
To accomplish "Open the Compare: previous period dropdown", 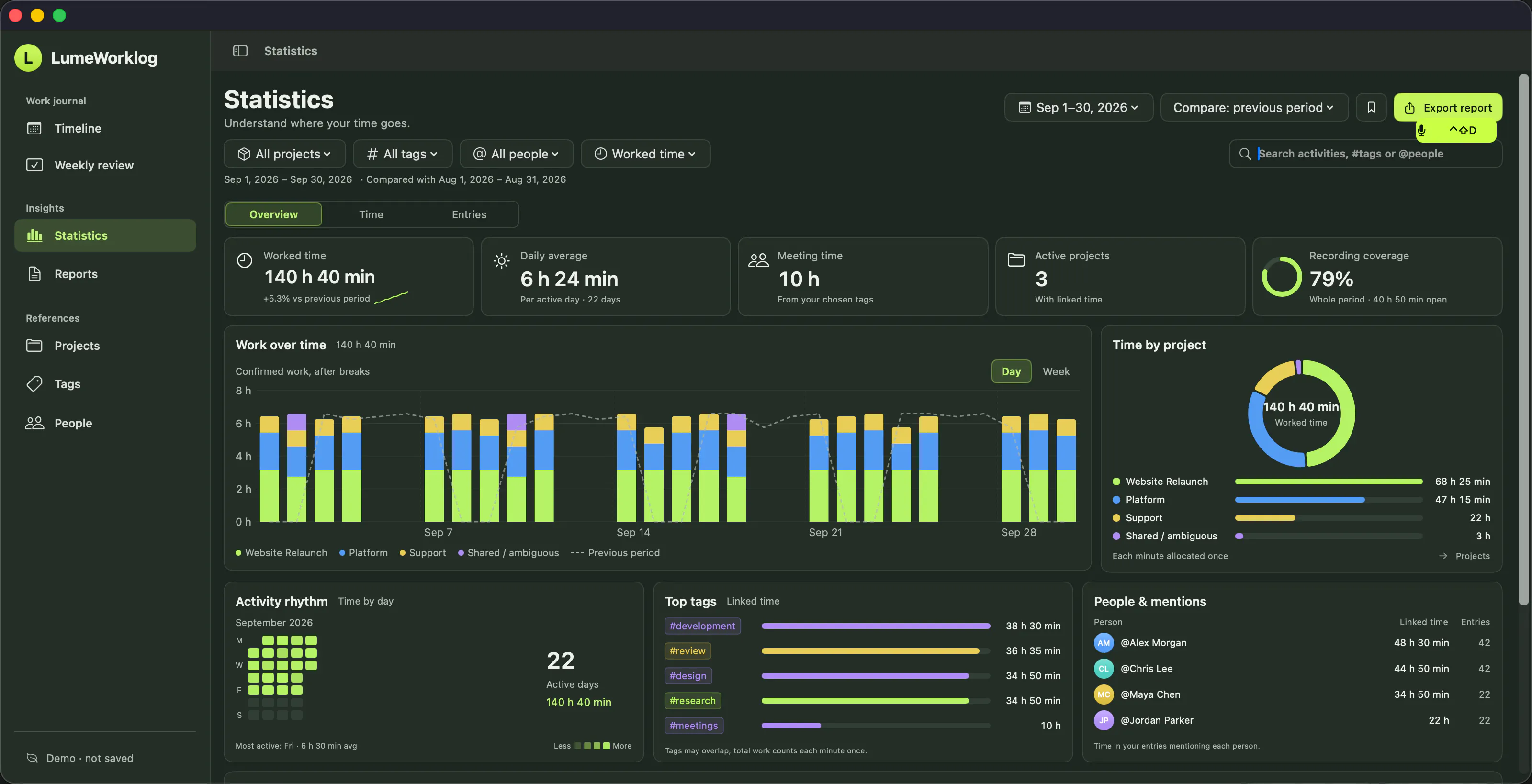I will click(1254, 108).
